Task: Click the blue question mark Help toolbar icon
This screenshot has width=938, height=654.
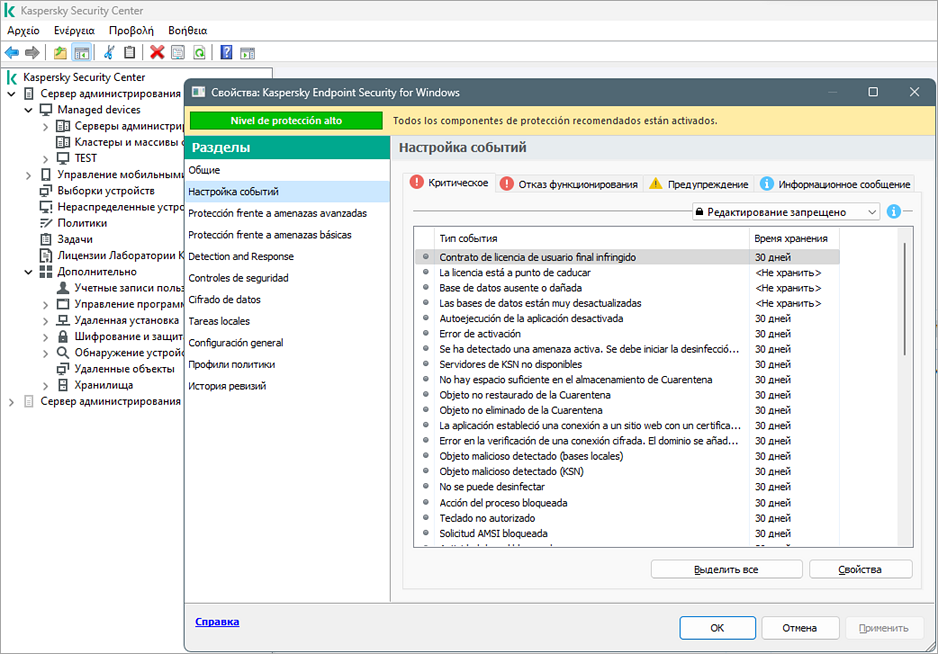Action: (226, 53)
